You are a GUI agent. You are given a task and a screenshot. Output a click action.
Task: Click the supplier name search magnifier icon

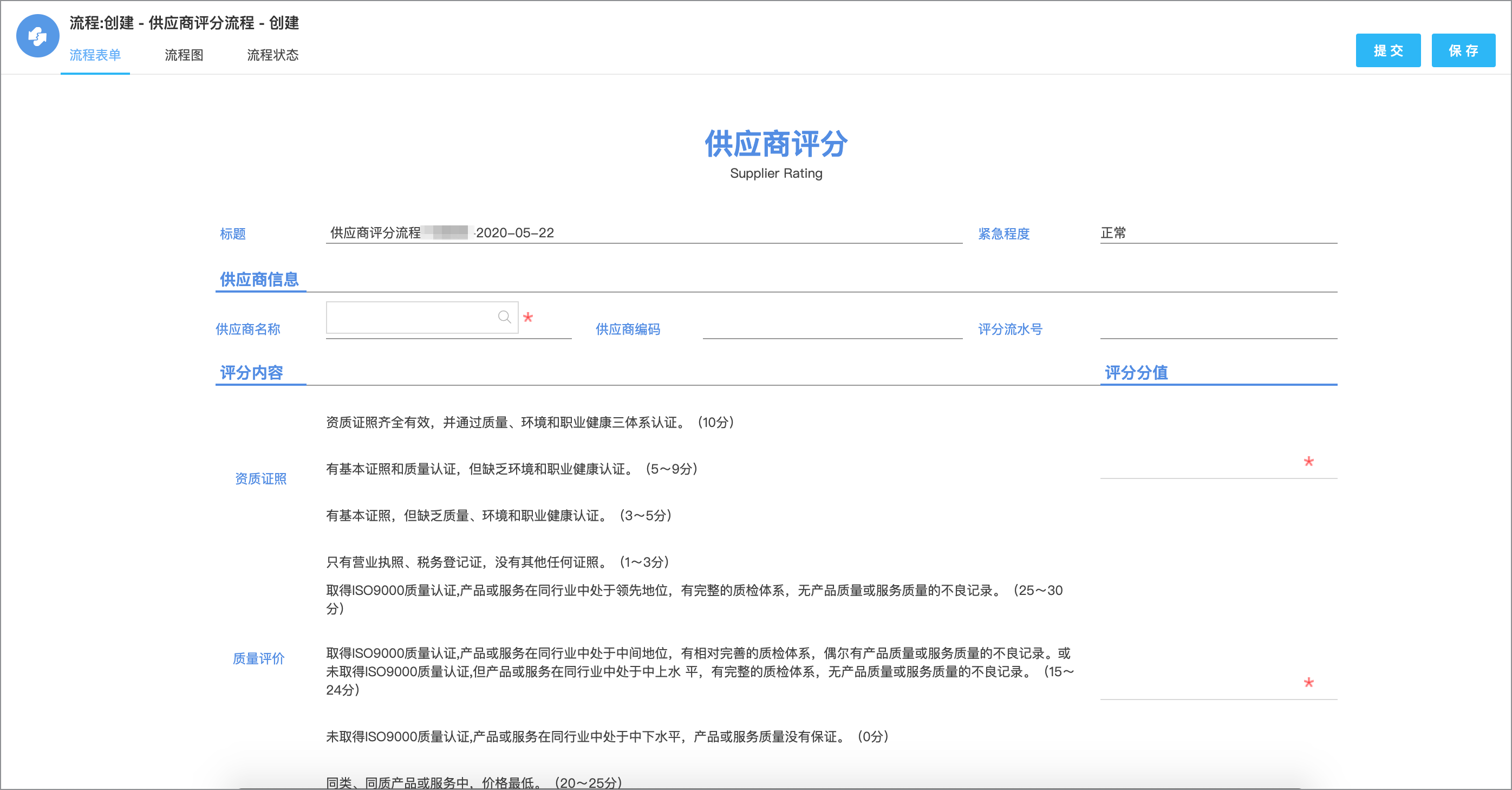click(x=504, y=317)
